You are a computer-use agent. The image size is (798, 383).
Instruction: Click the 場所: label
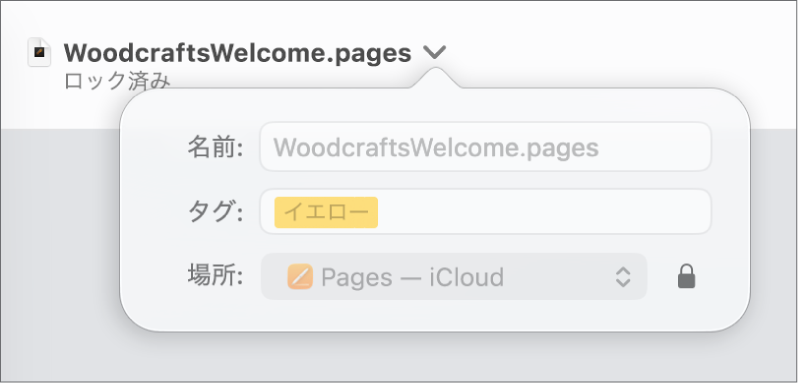point(215,276)
